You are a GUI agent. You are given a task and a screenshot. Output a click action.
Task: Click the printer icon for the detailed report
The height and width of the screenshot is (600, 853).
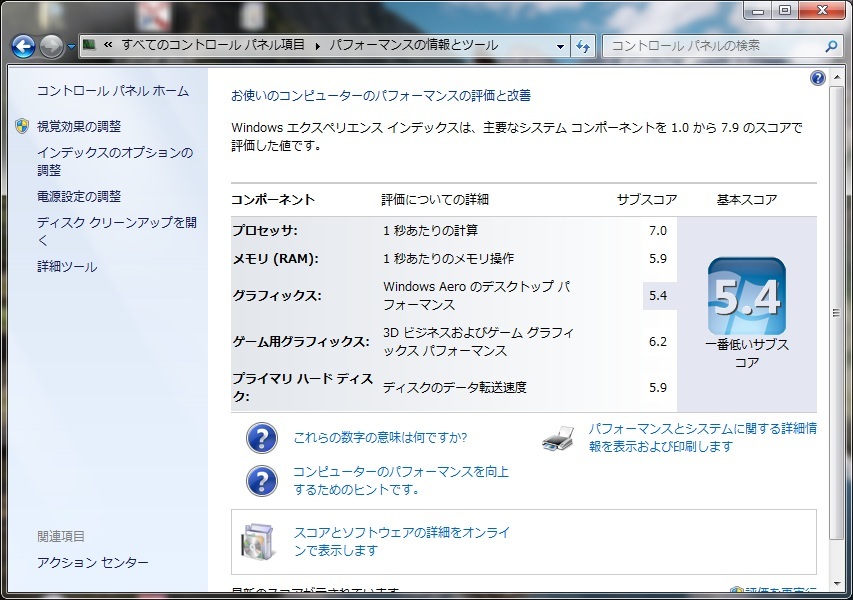tap(559, 438)
